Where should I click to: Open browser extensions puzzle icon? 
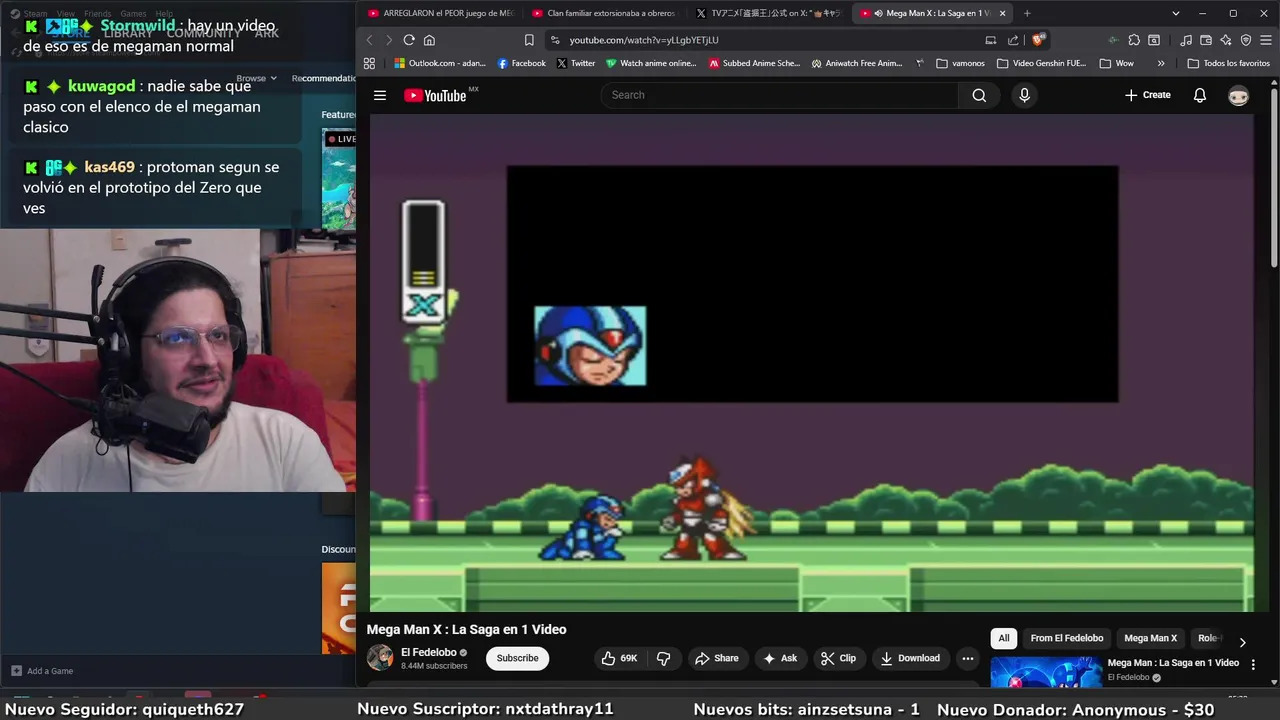coord(1134,40)
